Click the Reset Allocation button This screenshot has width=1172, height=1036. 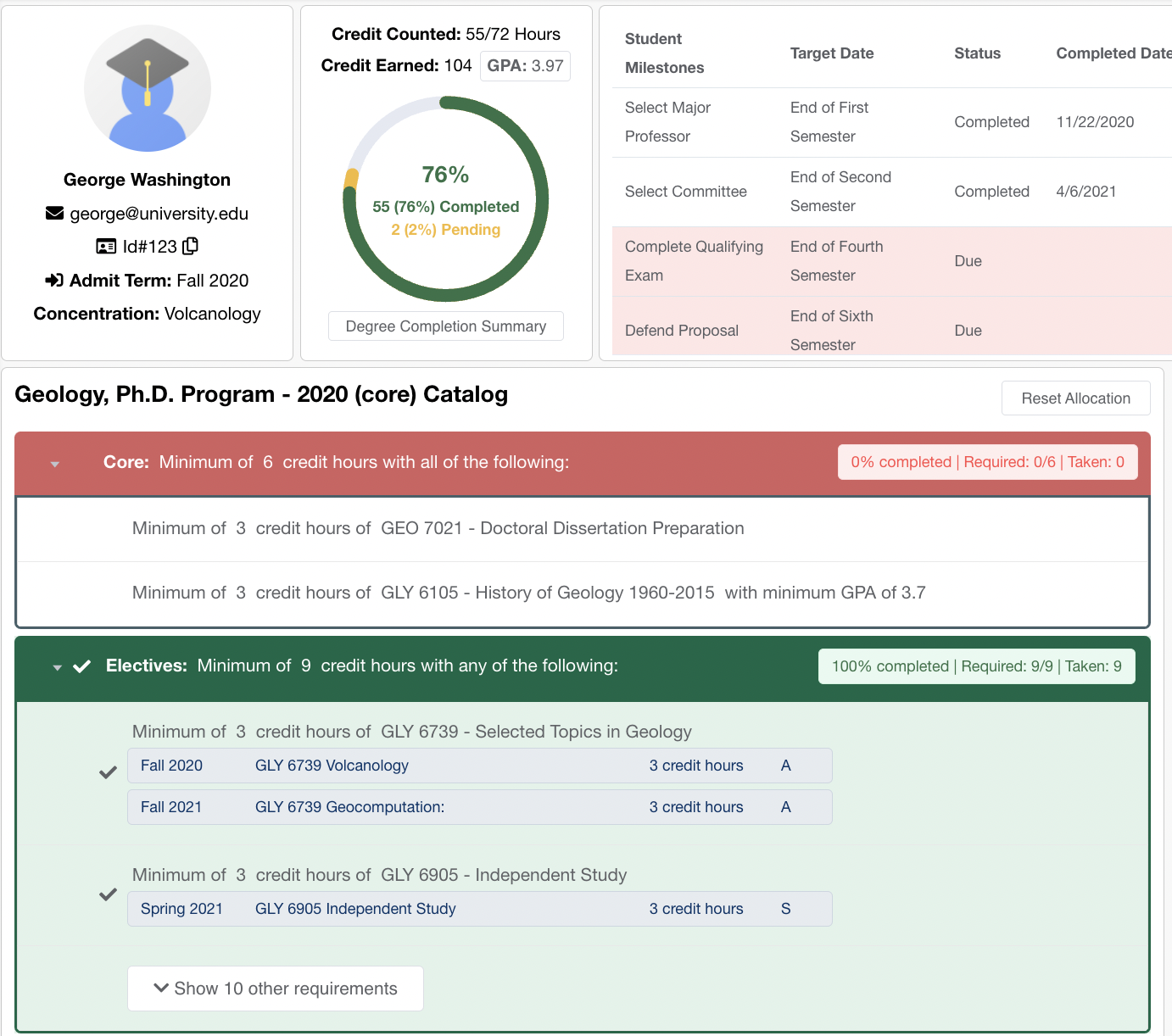(x=1075, y=398)
